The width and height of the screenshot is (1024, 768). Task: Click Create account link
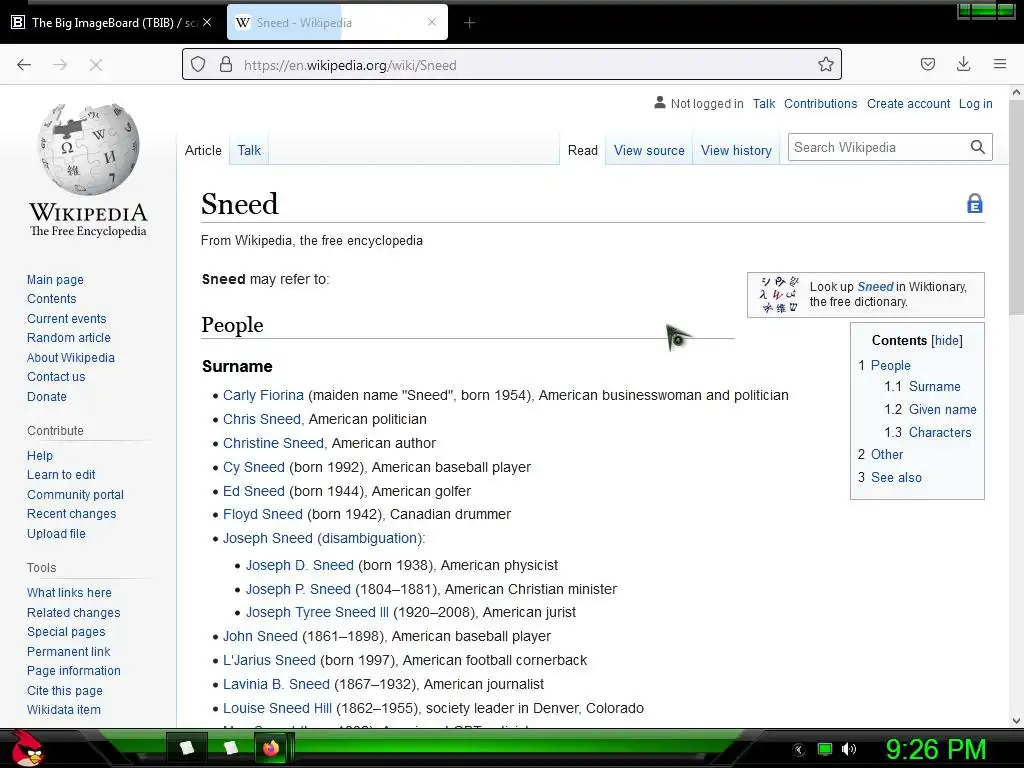tap(908, 104)
